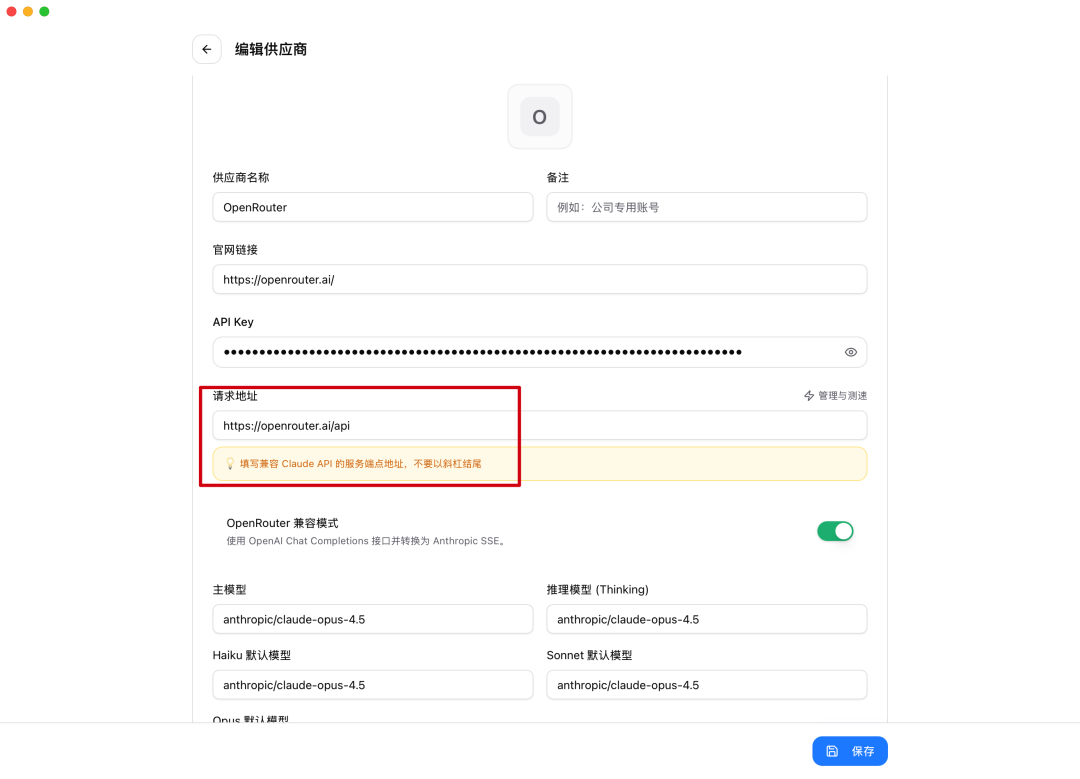
Task: Click the save disk icon inside 保存 button
Action: click(832, 751)
